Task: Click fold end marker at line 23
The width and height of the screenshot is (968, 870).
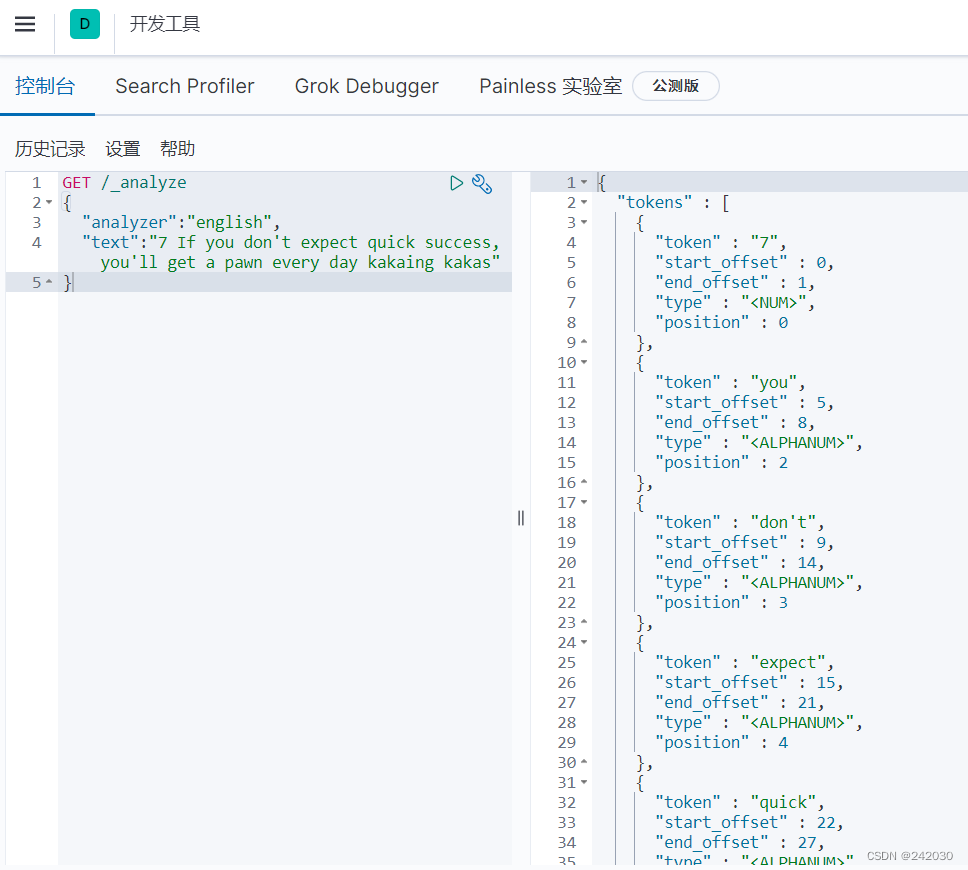Action: [584, 622]
